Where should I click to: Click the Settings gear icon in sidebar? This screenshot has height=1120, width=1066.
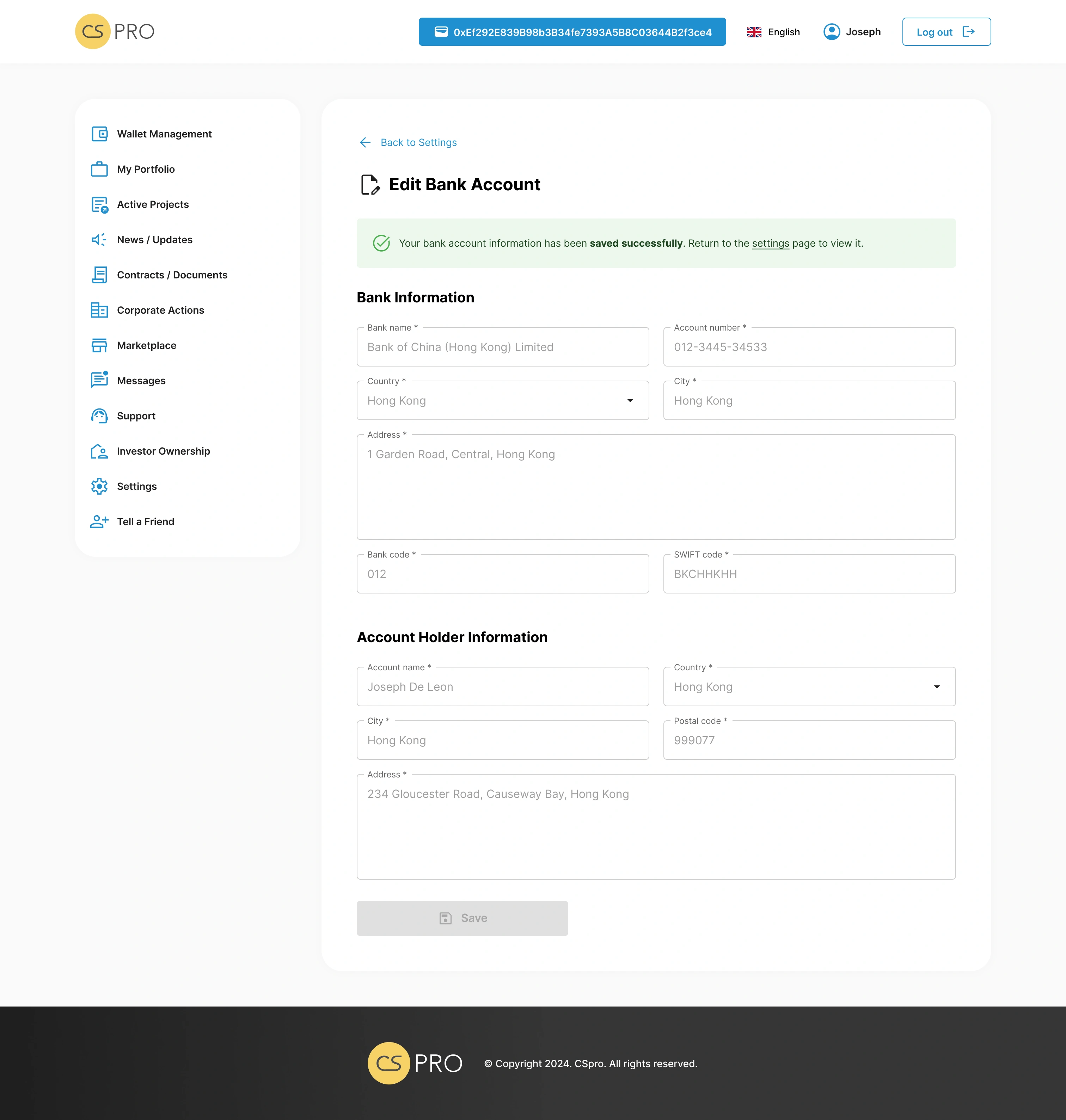tap(99, 486)
